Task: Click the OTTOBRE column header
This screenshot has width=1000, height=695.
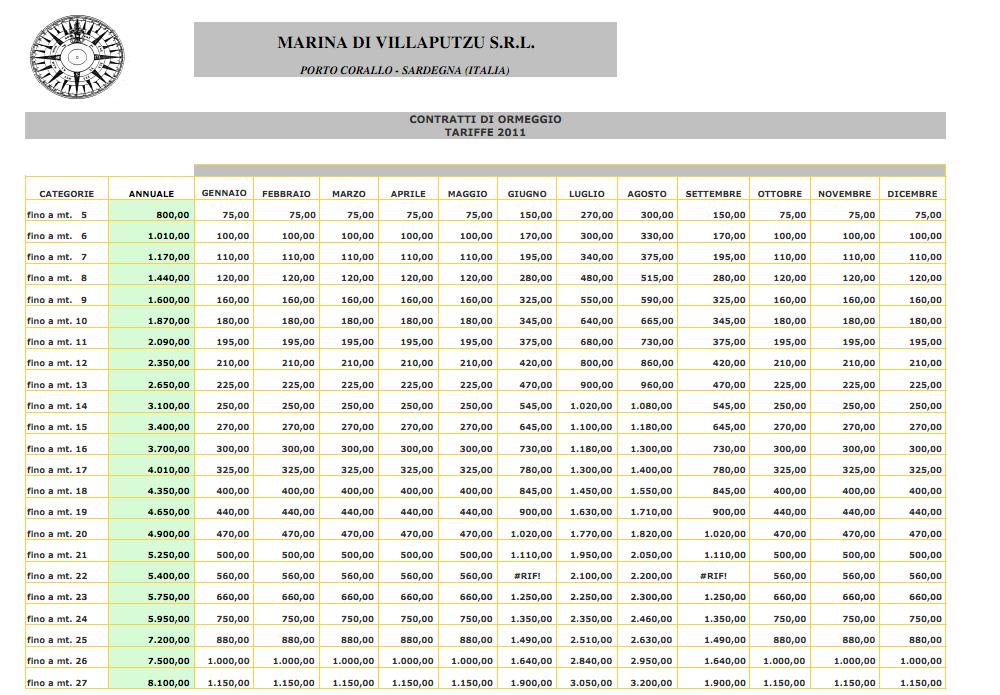Action: click(780, 194)
